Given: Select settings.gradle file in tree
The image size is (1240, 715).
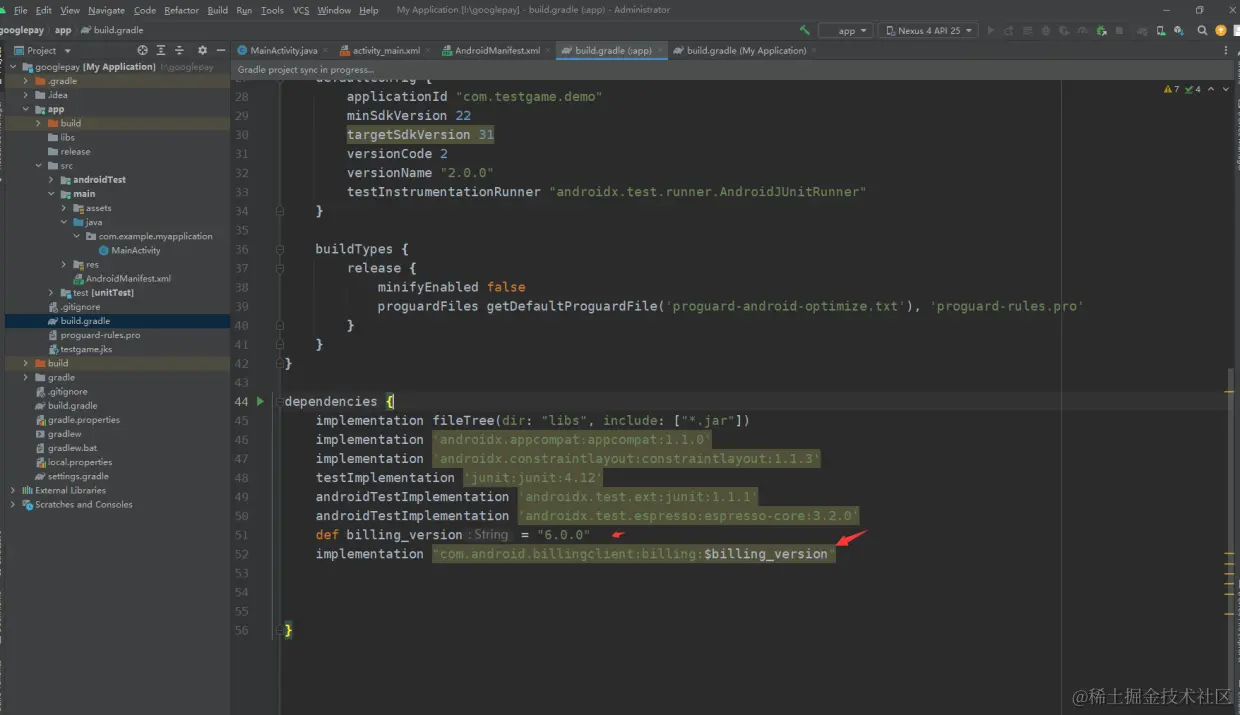Looking at the screenshot, I should [78, 476].
